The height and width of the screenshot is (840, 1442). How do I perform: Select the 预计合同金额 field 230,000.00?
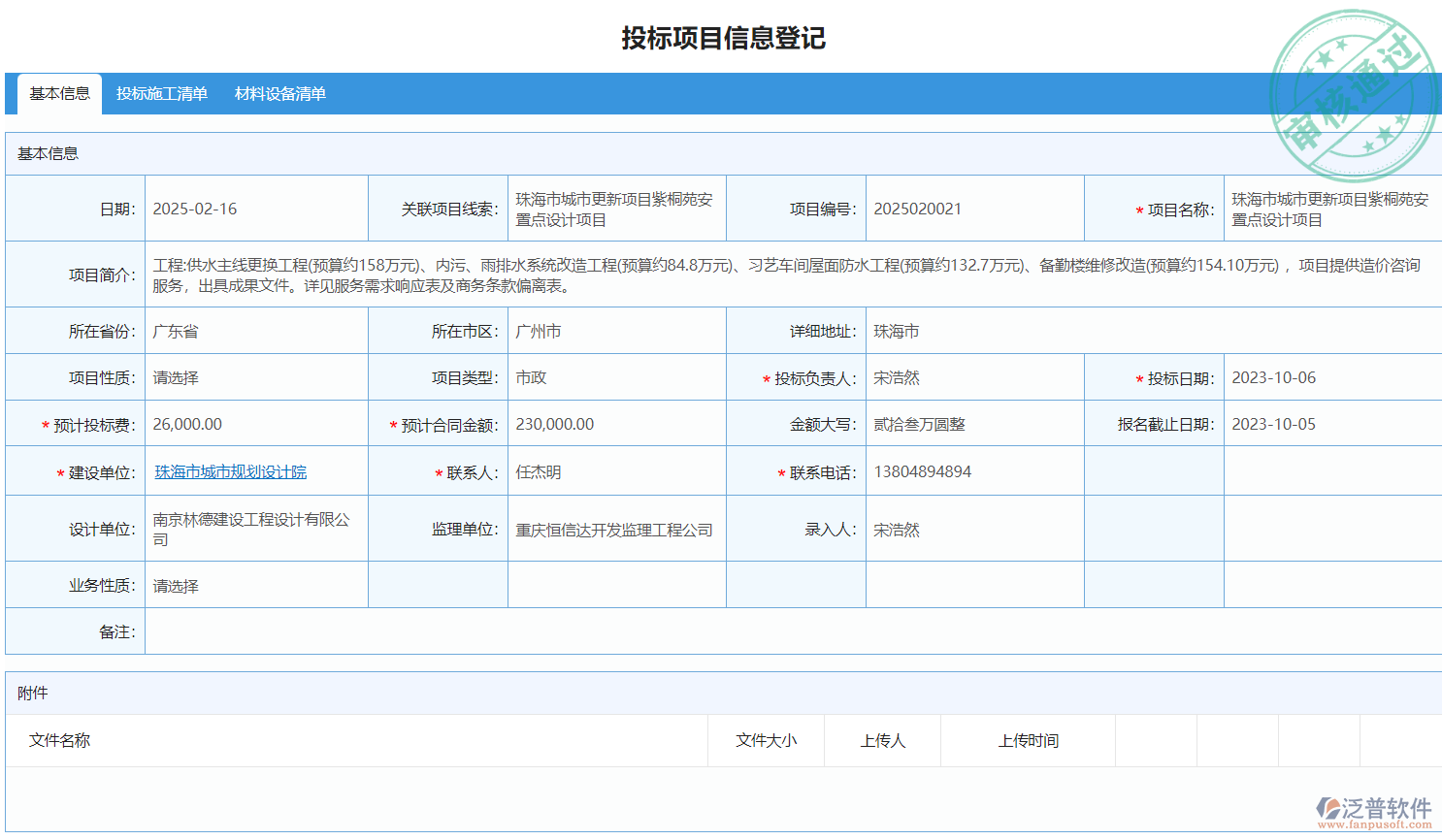616,425
